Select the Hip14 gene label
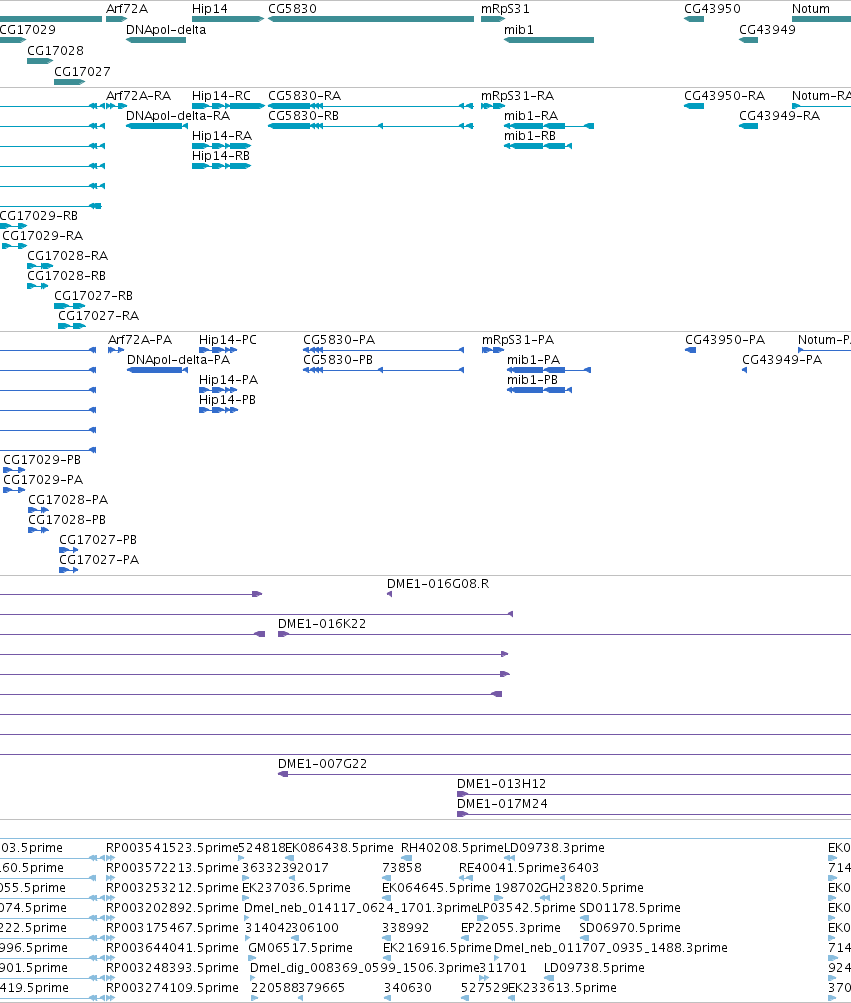This screenshot has height=1003, width=851. [x=209, y=9]
